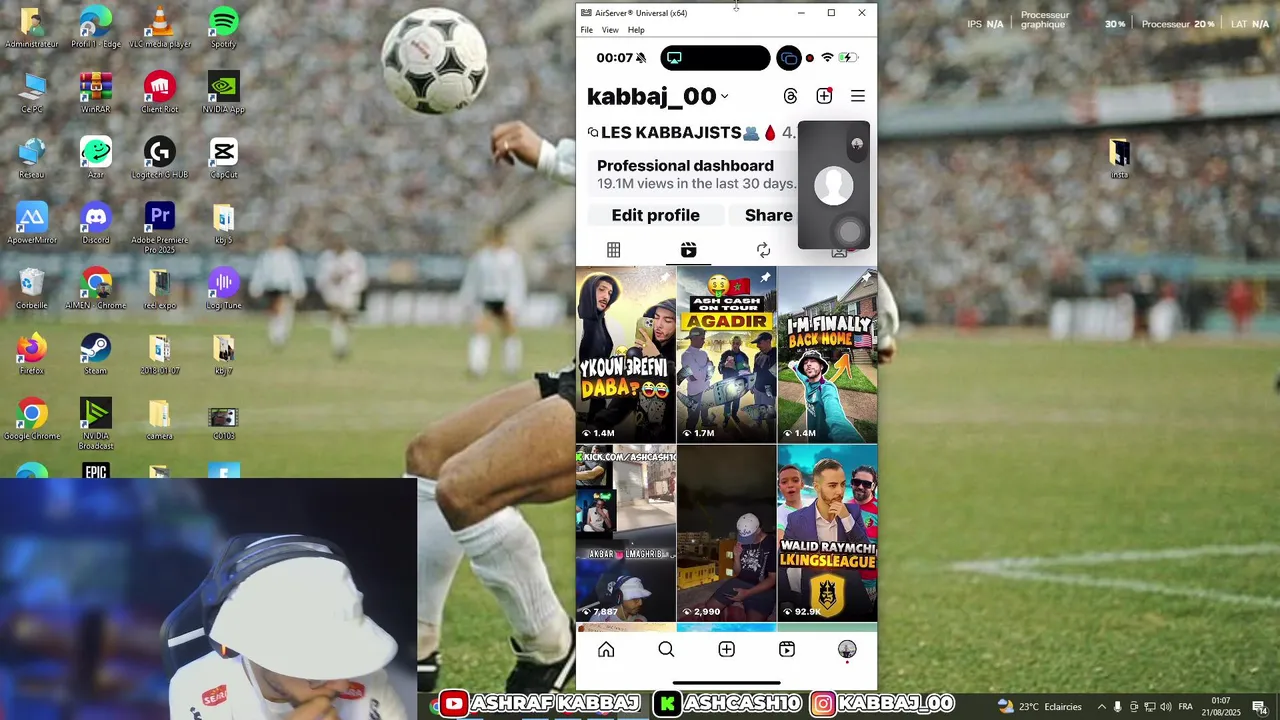1280x720 pixels.
Task: Open Spotify desktop shortcut
Action: point(224,28)
